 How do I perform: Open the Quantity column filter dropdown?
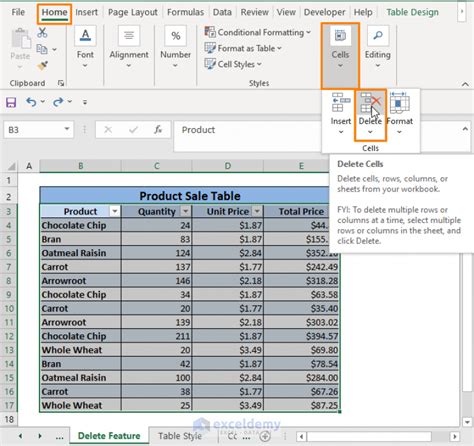click(x=185, y=211)
